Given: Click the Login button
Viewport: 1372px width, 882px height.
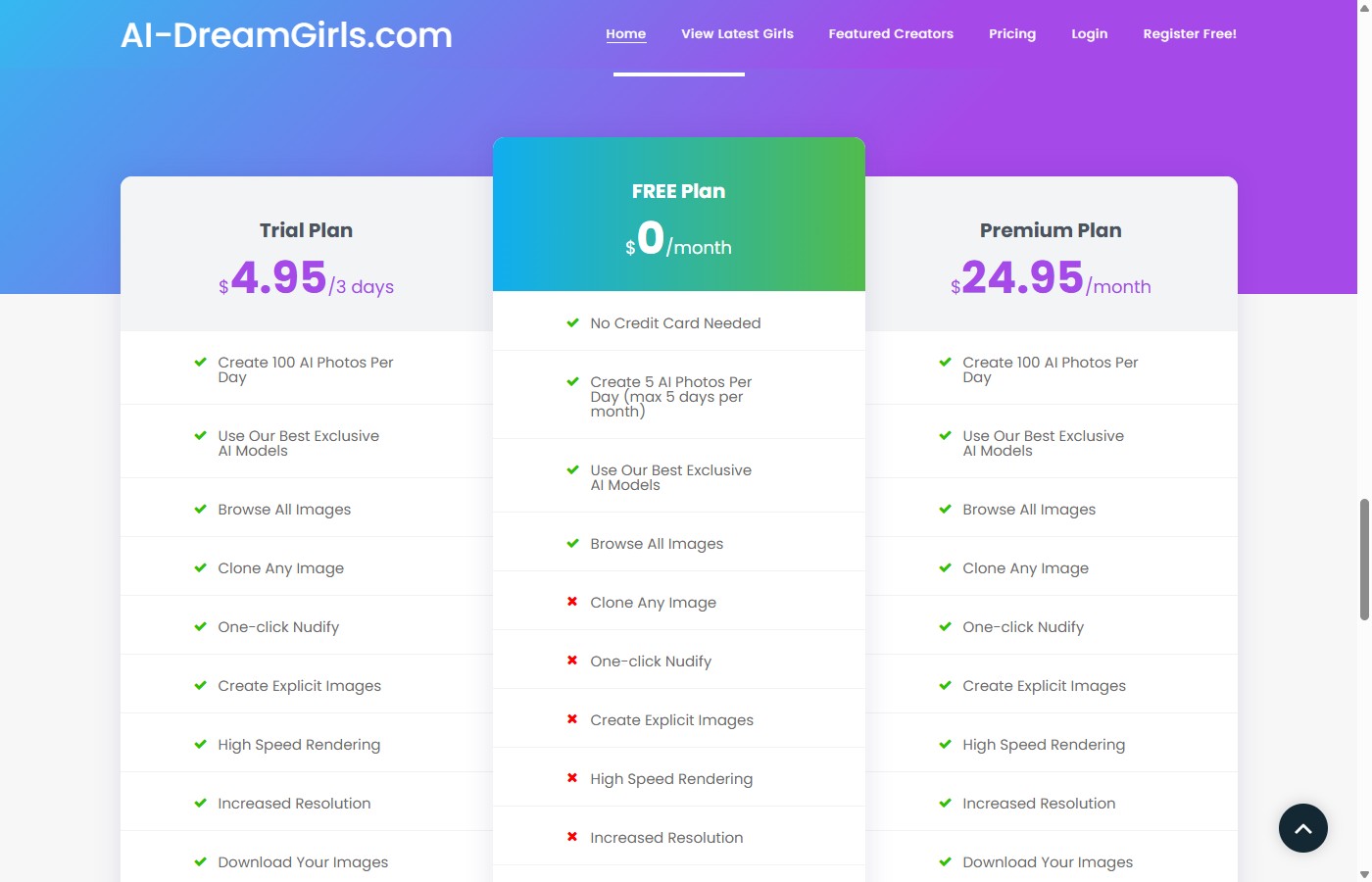Looking at the screenshot, I should (x=1089, y=33).
